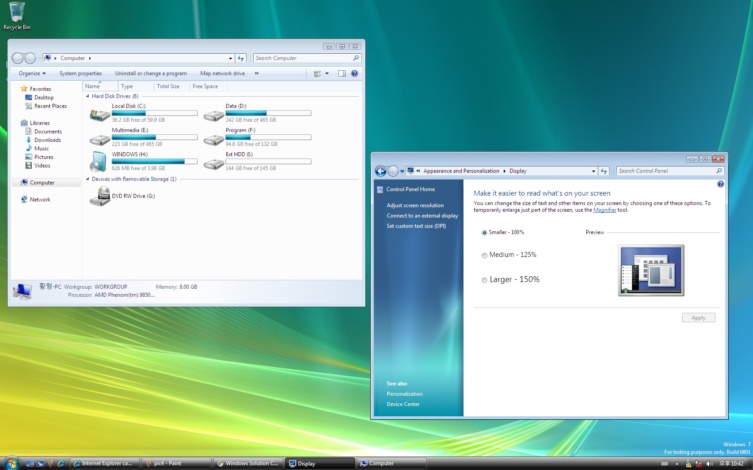
Task: Select the WINDOWS (H:) drive icon
Action: click(98, 162)
